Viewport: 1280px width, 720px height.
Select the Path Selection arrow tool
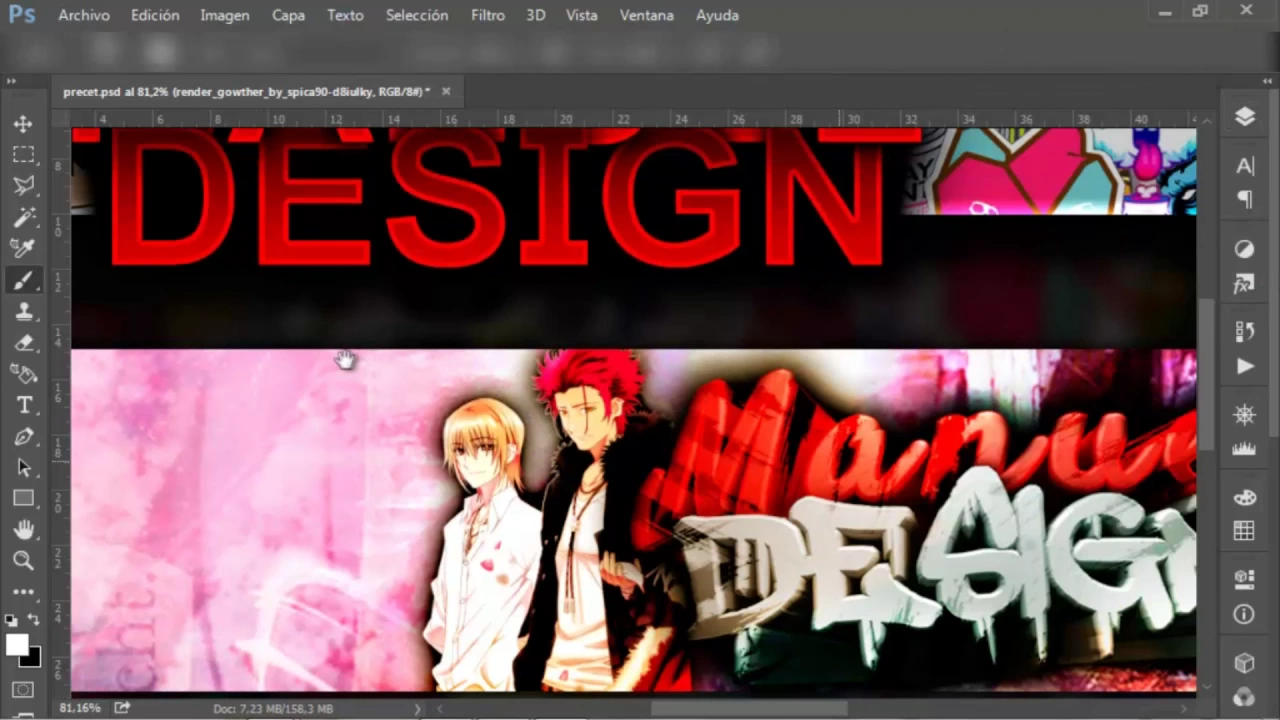point(23,467)
